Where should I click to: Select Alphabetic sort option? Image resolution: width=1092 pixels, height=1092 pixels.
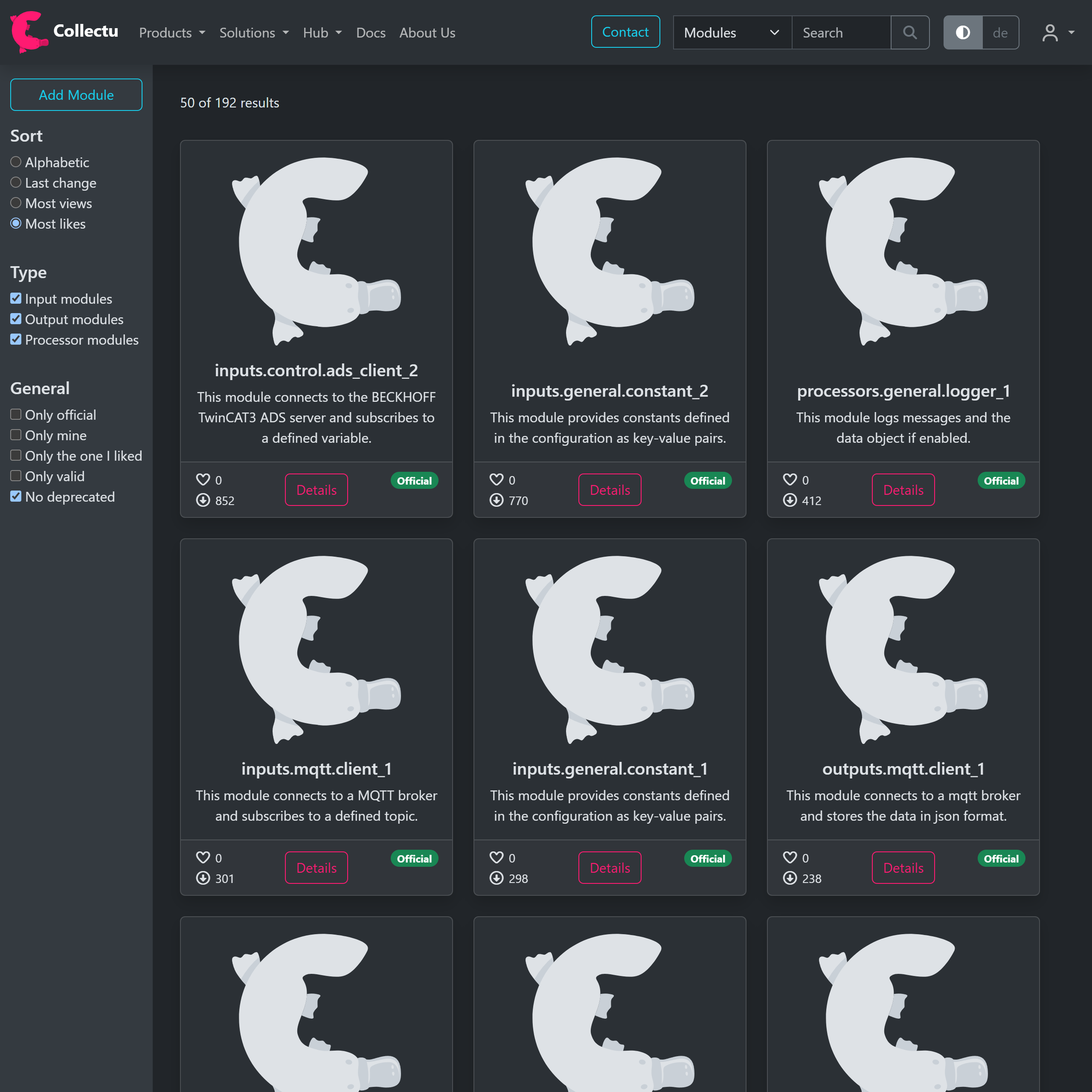pyautogui.click(x=16, y=162)
